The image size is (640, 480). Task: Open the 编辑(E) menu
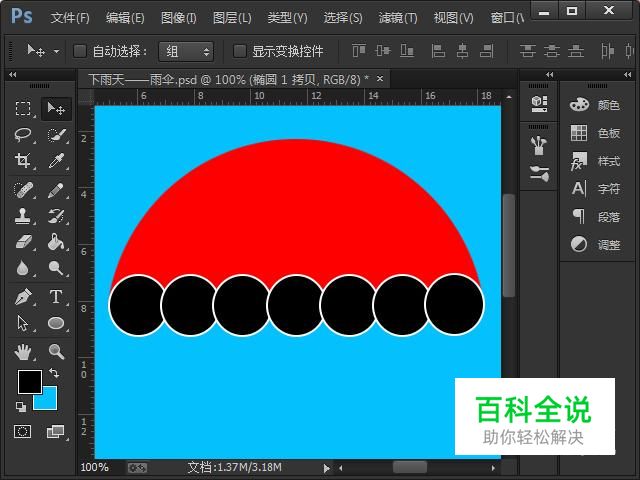point(125,18)
